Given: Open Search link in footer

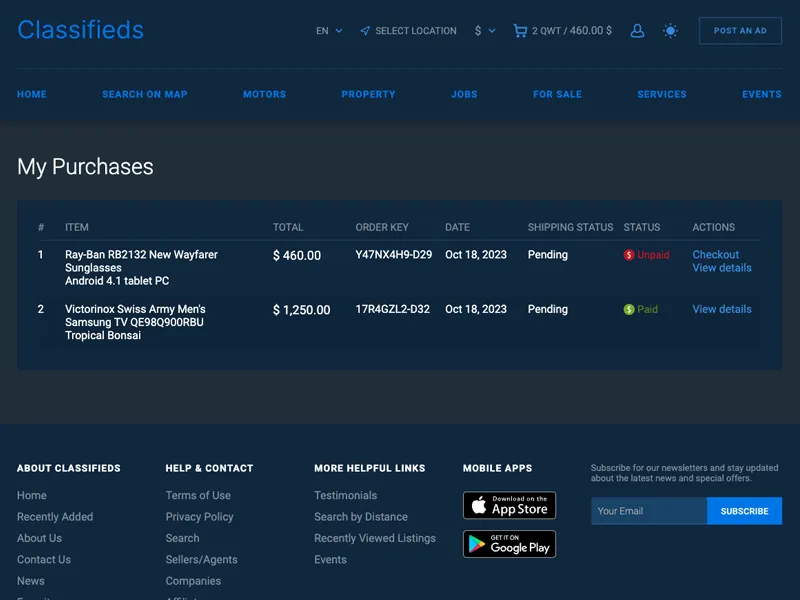Looking at the screenshot, I should pyautogui.click(x=182, y=538).
